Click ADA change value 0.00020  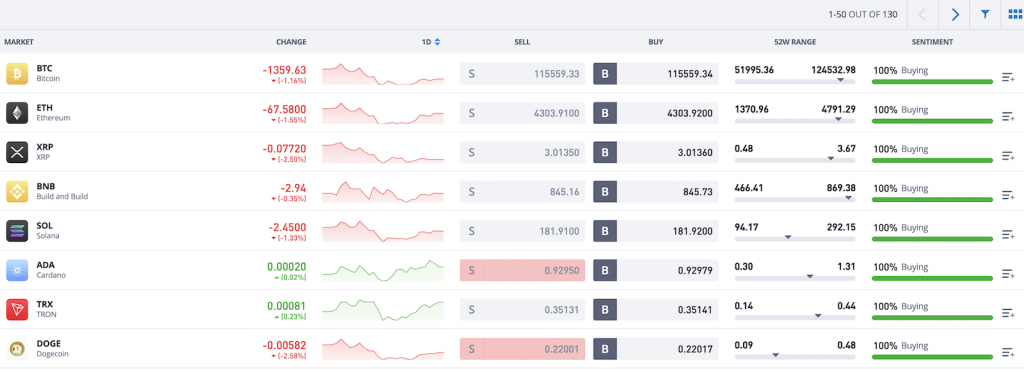(287, 266)
